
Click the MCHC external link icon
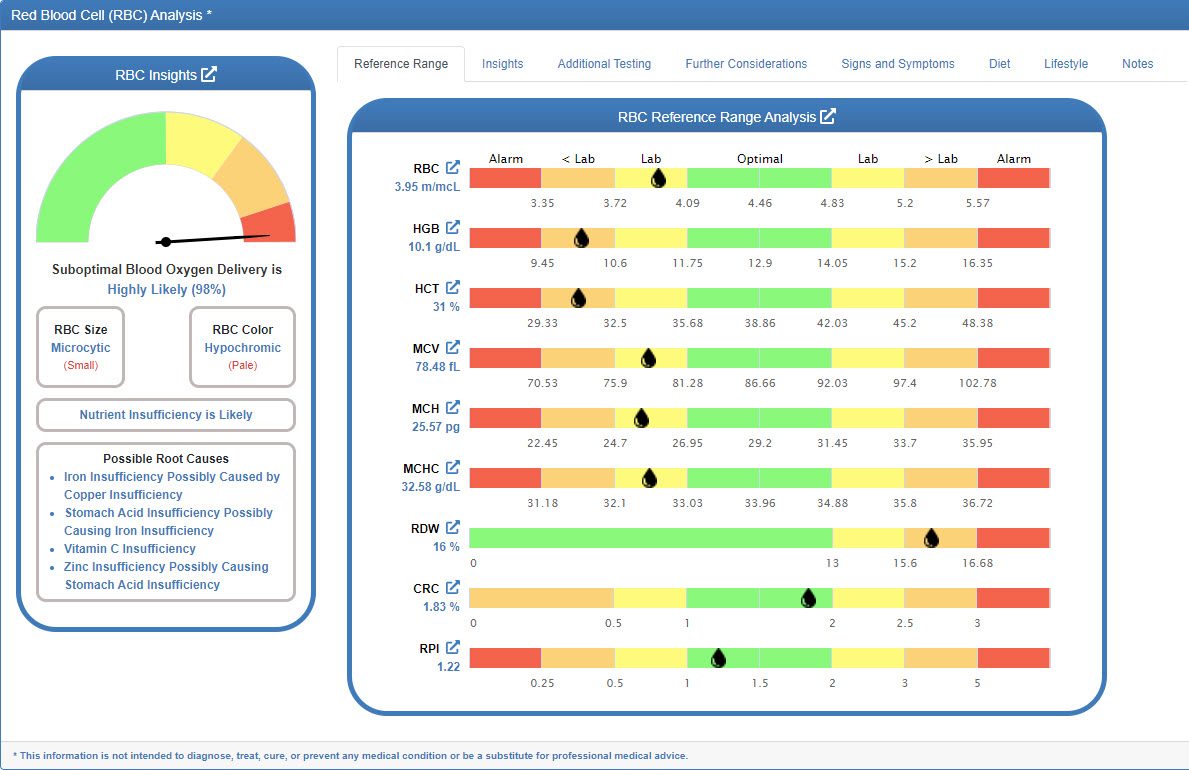coord(455,467)
